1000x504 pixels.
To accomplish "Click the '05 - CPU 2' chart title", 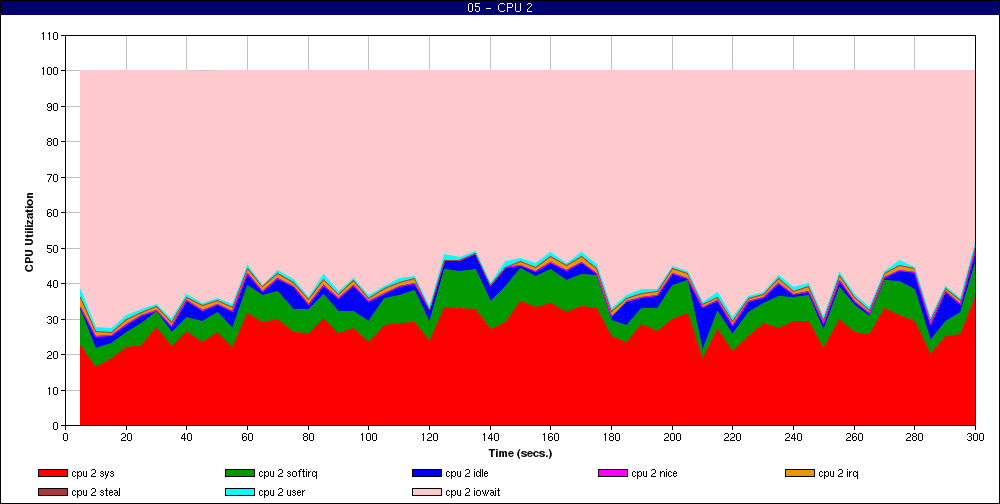I will tap(499, 8).
